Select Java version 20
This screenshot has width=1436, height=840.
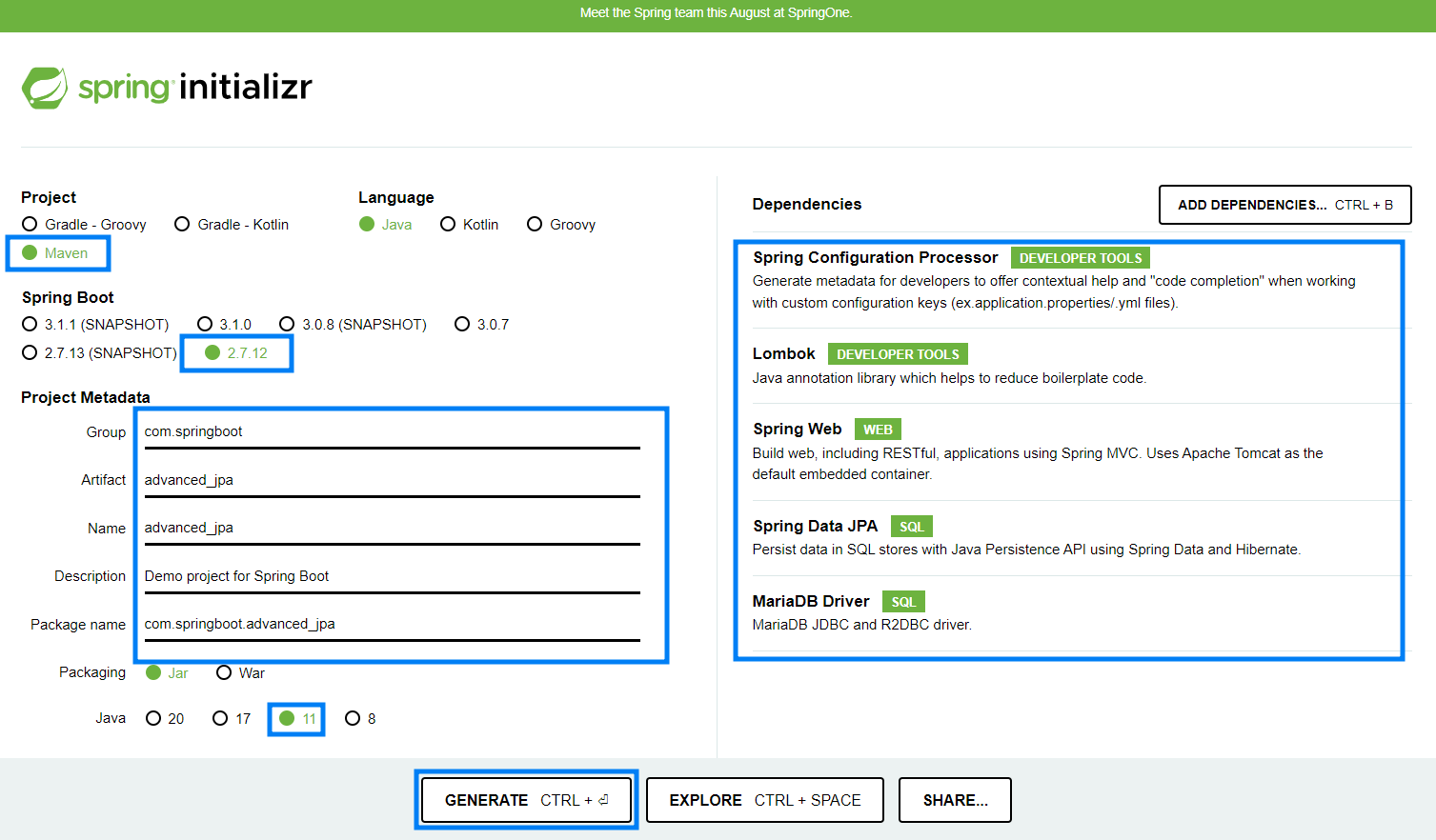point(165,719)
